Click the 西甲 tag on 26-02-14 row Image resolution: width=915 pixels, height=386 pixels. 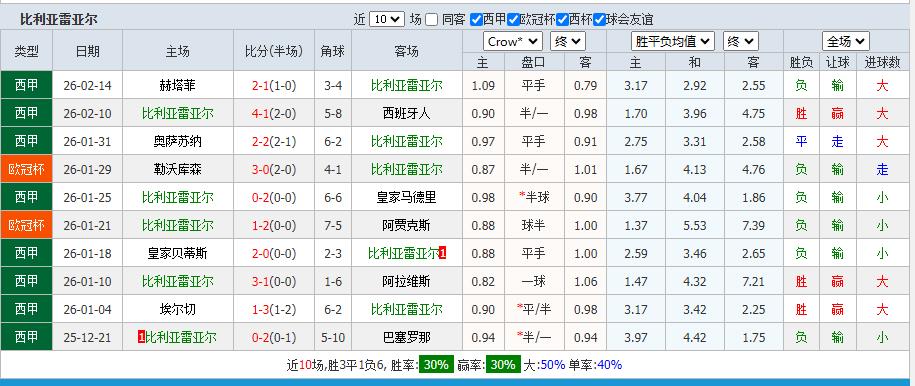(x=26, y=85)
